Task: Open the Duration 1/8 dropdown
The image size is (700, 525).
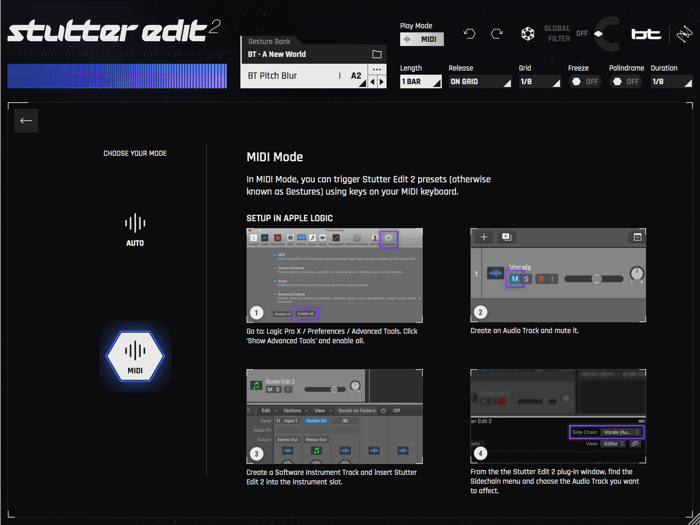Action: click(x=671, y=82)
